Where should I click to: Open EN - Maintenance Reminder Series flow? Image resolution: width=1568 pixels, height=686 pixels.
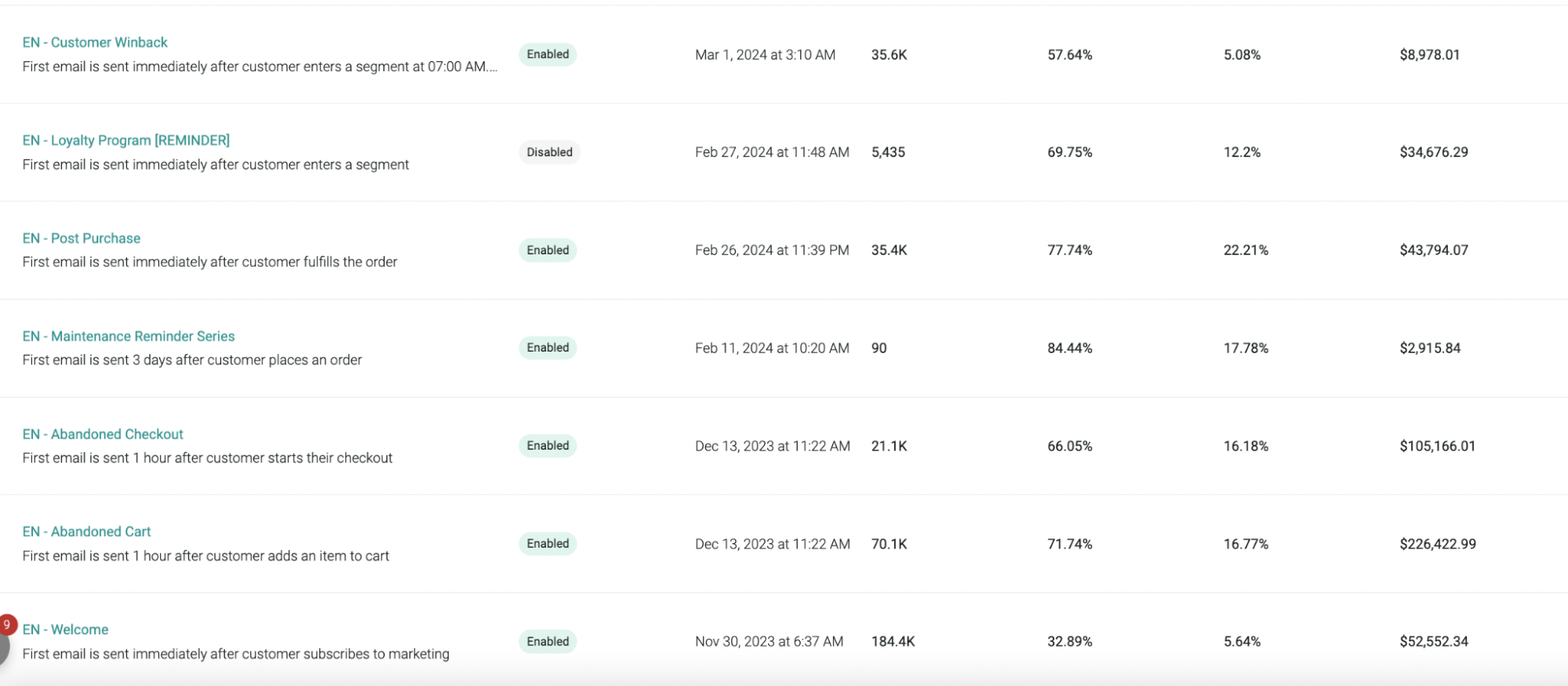129,337
